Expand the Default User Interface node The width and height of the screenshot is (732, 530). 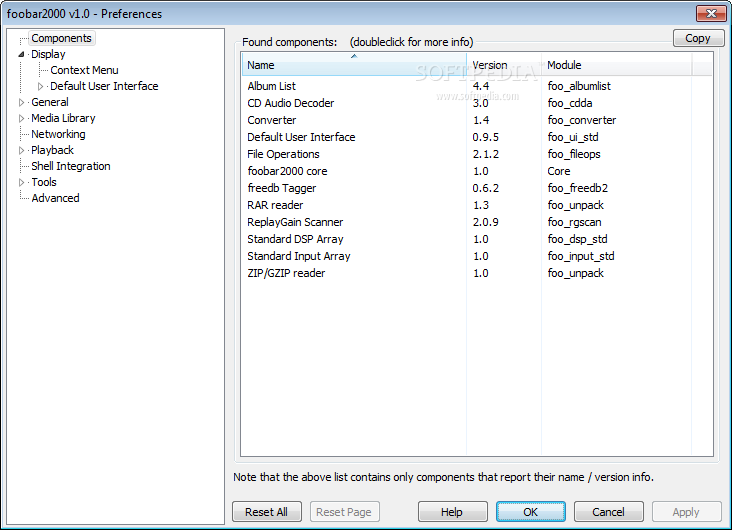(x=40, y=86)
